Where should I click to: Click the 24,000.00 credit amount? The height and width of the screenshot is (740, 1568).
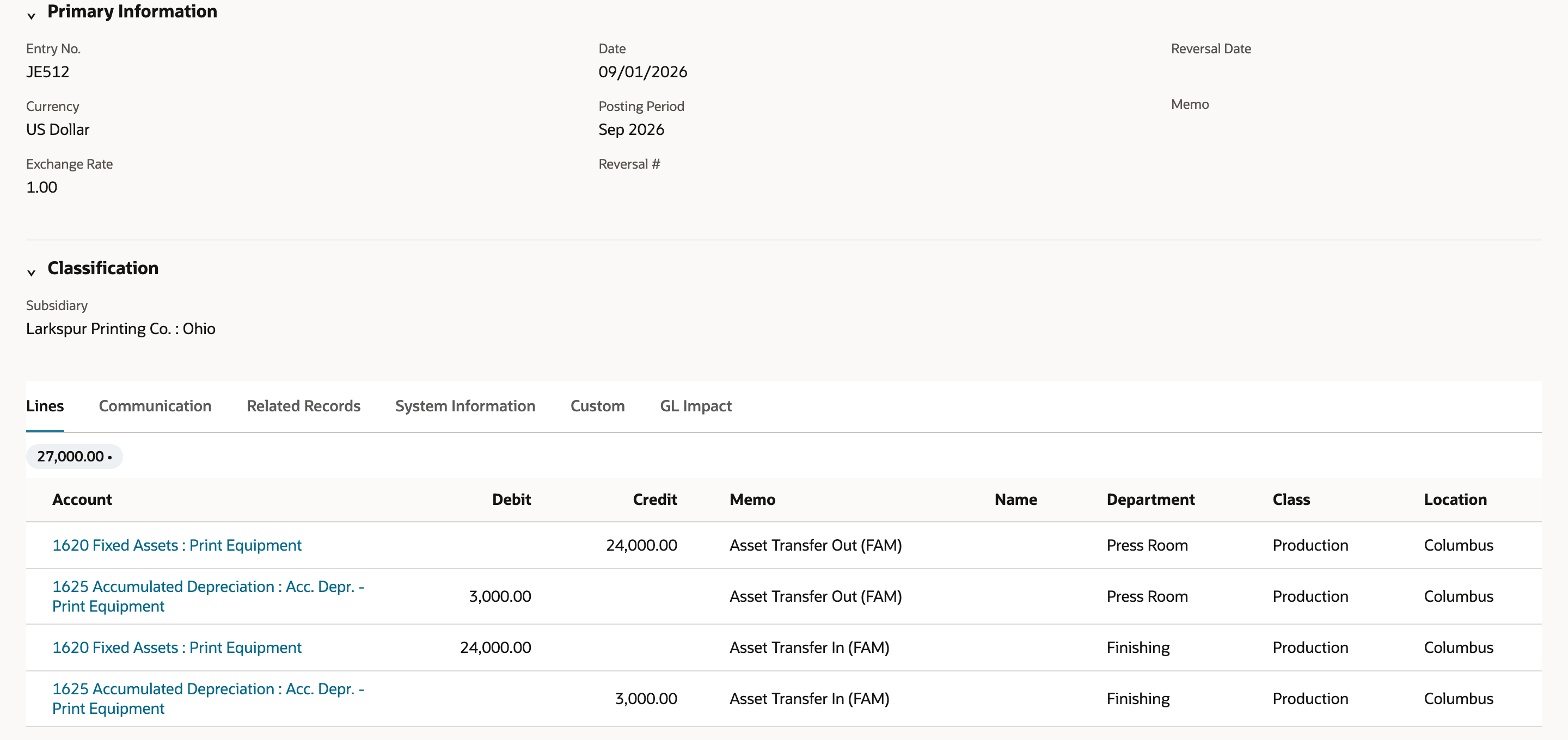coord(641,545)
